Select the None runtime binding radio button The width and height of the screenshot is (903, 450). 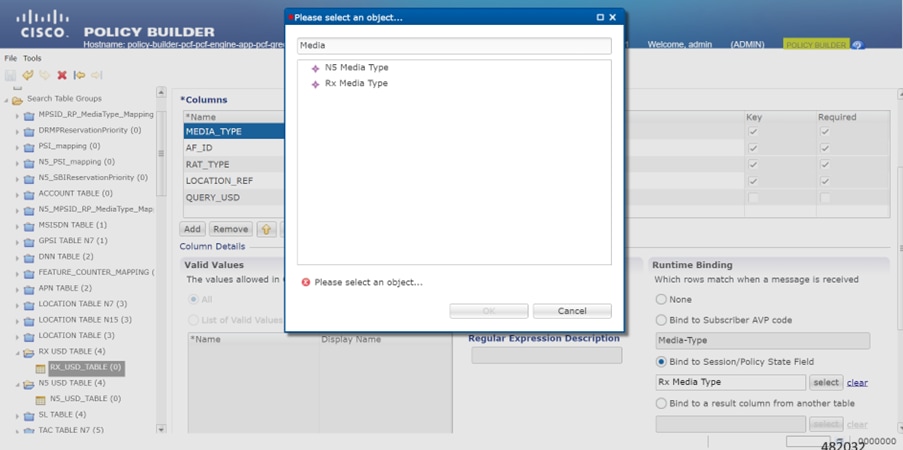tap(661, 300)
